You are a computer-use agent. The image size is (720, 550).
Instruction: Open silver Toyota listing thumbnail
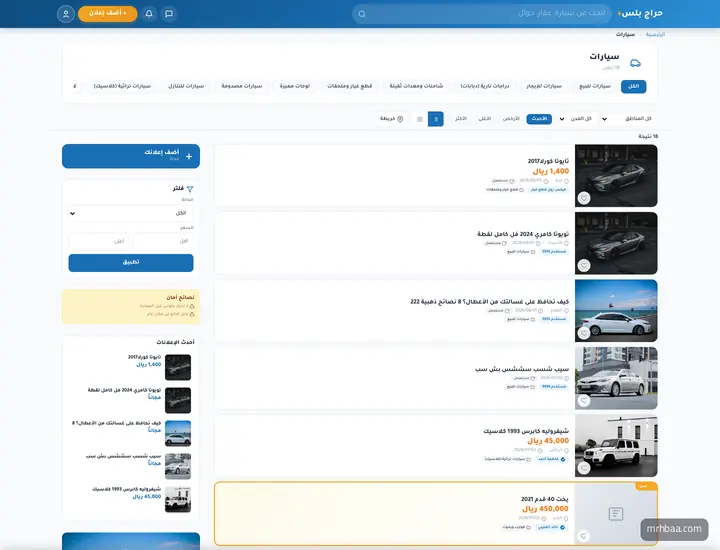616,378
